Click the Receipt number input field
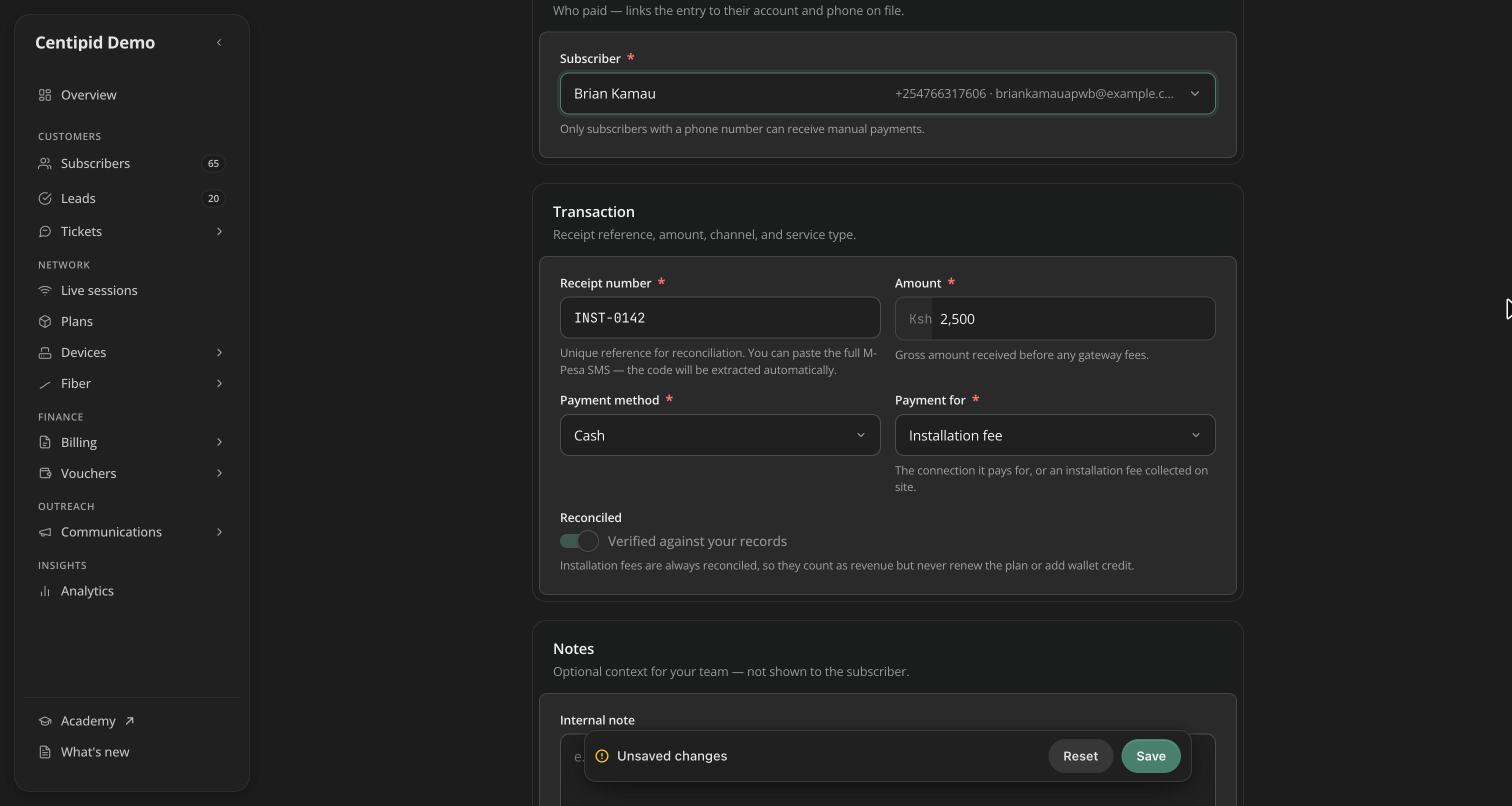This screenshot has width=1512, height=806. pos(720,318)
